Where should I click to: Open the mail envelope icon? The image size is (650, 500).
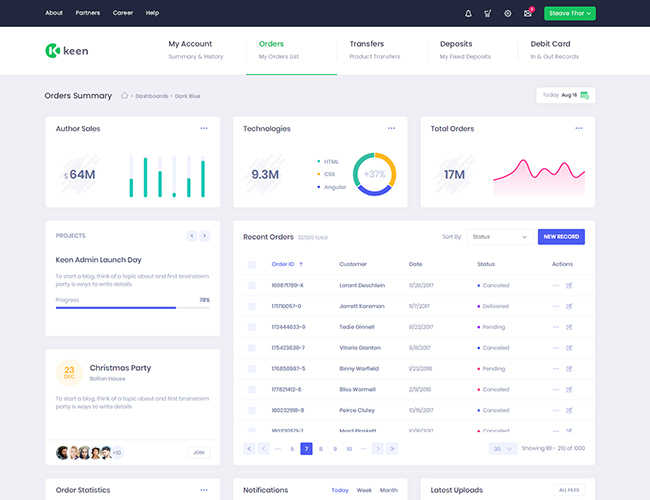(528, 13)
